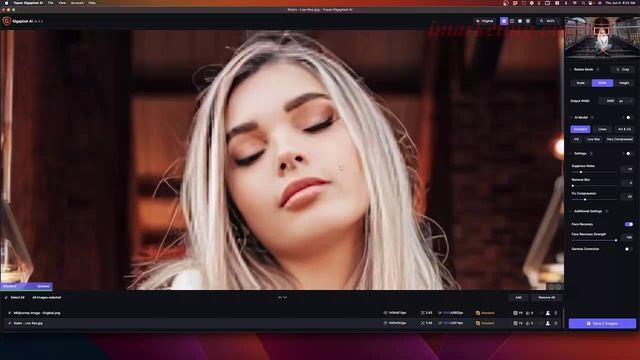
Task: Select the single view mode icon
Action: coord(504,21)
